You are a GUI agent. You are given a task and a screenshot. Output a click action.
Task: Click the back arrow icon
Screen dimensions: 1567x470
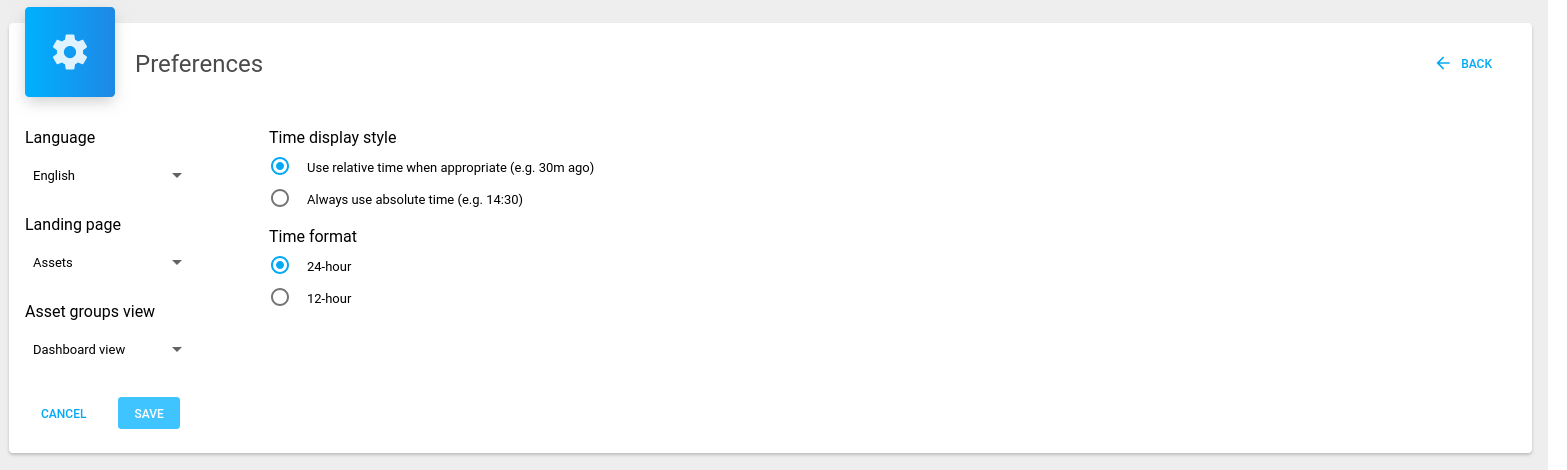[1443, 64]
